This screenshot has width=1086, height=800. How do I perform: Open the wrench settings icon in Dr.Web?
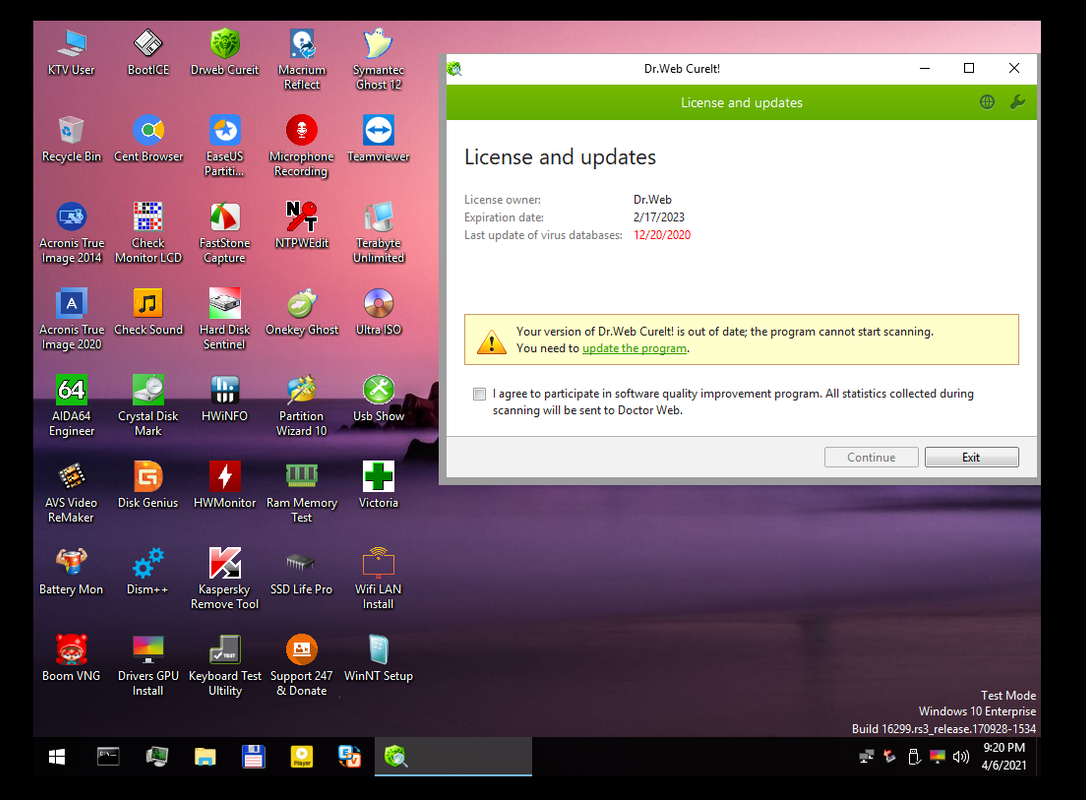1017,103
